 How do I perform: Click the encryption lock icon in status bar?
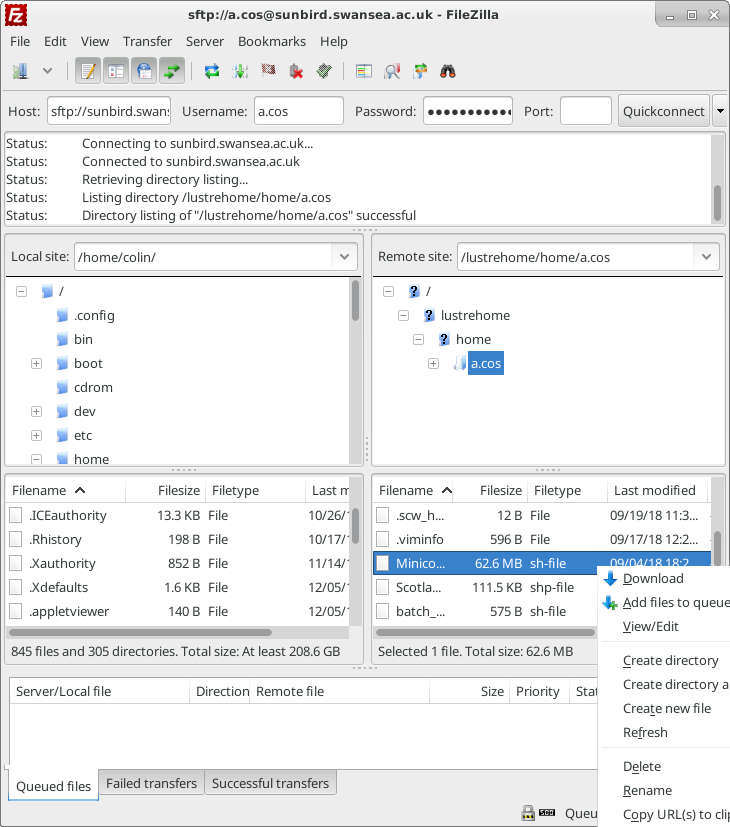528,813
